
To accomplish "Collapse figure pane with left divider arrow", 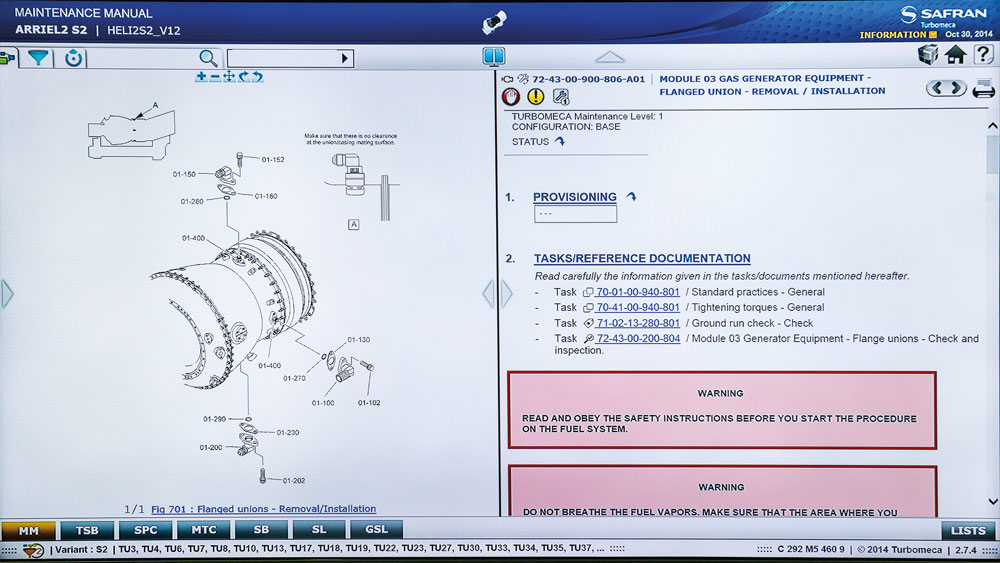I will click(489, 294).
